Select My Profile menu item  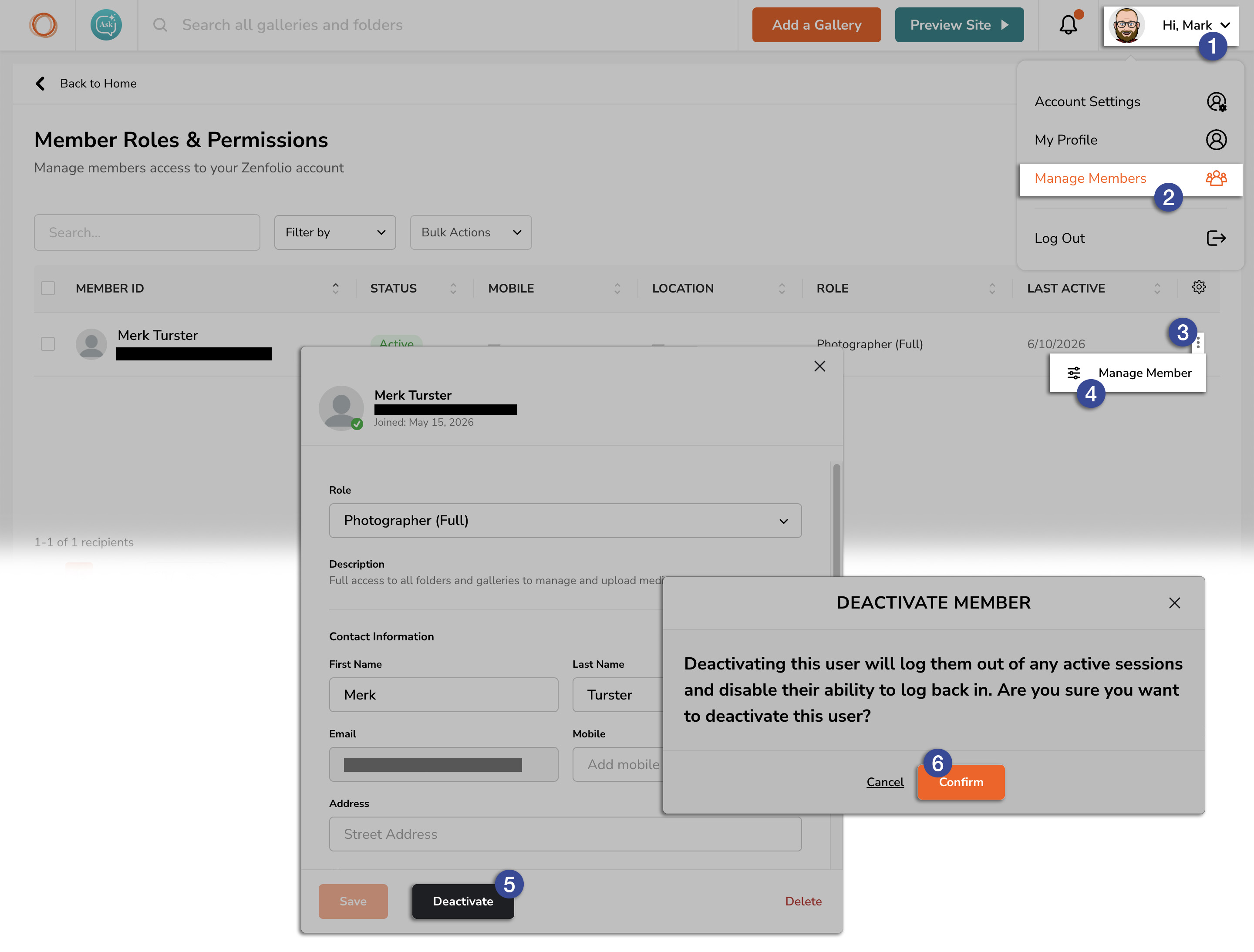(x=1130, y=140)
